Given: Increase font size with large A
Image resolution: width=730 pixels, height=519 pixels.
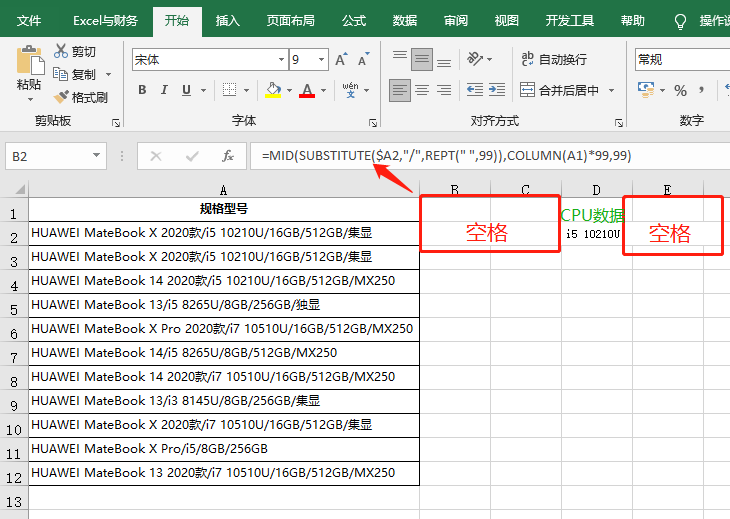Looking at the screenshot, I should coord(342,59).
